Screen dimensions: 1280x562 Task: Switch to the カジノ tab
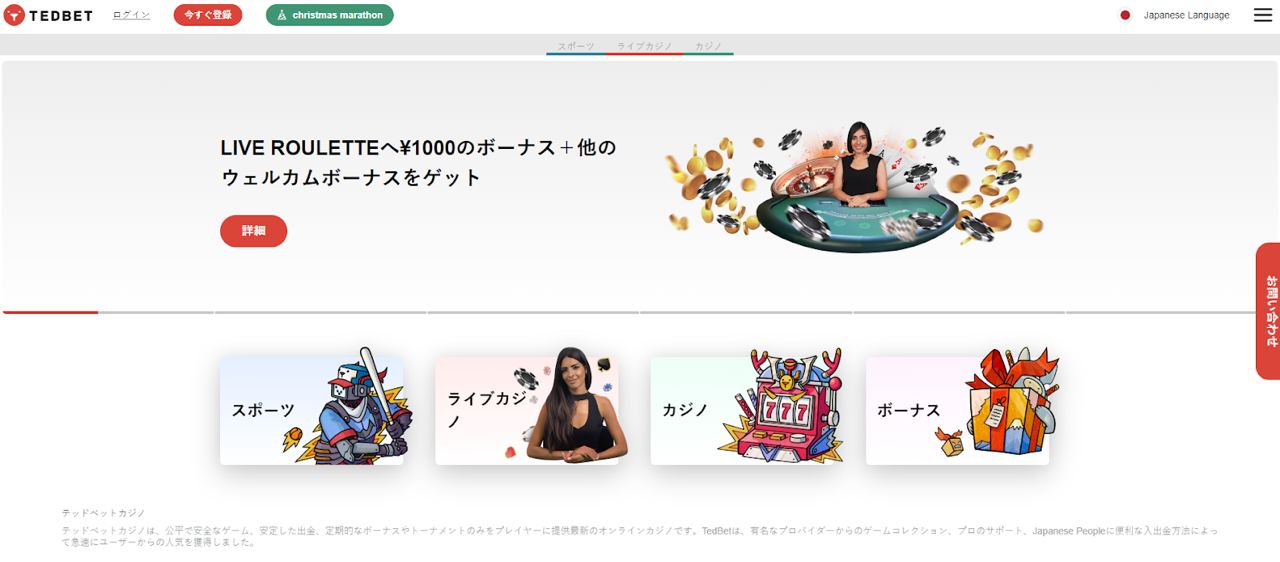[708, 46]
